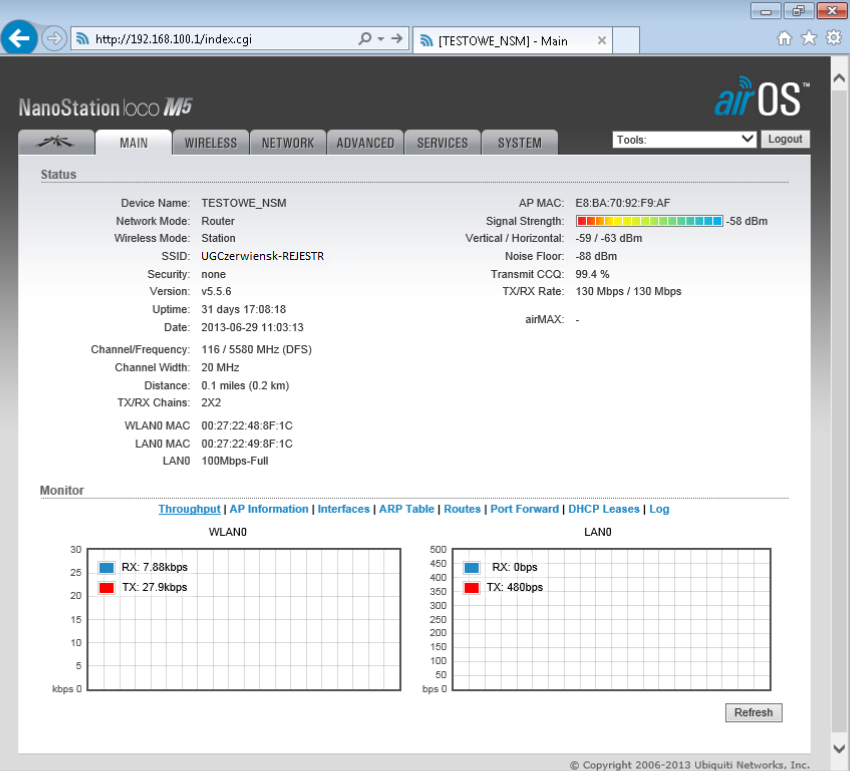Switch to the NETWORK tab
The width and height of the screenshot is (850, 772).
tap(287, 143)
